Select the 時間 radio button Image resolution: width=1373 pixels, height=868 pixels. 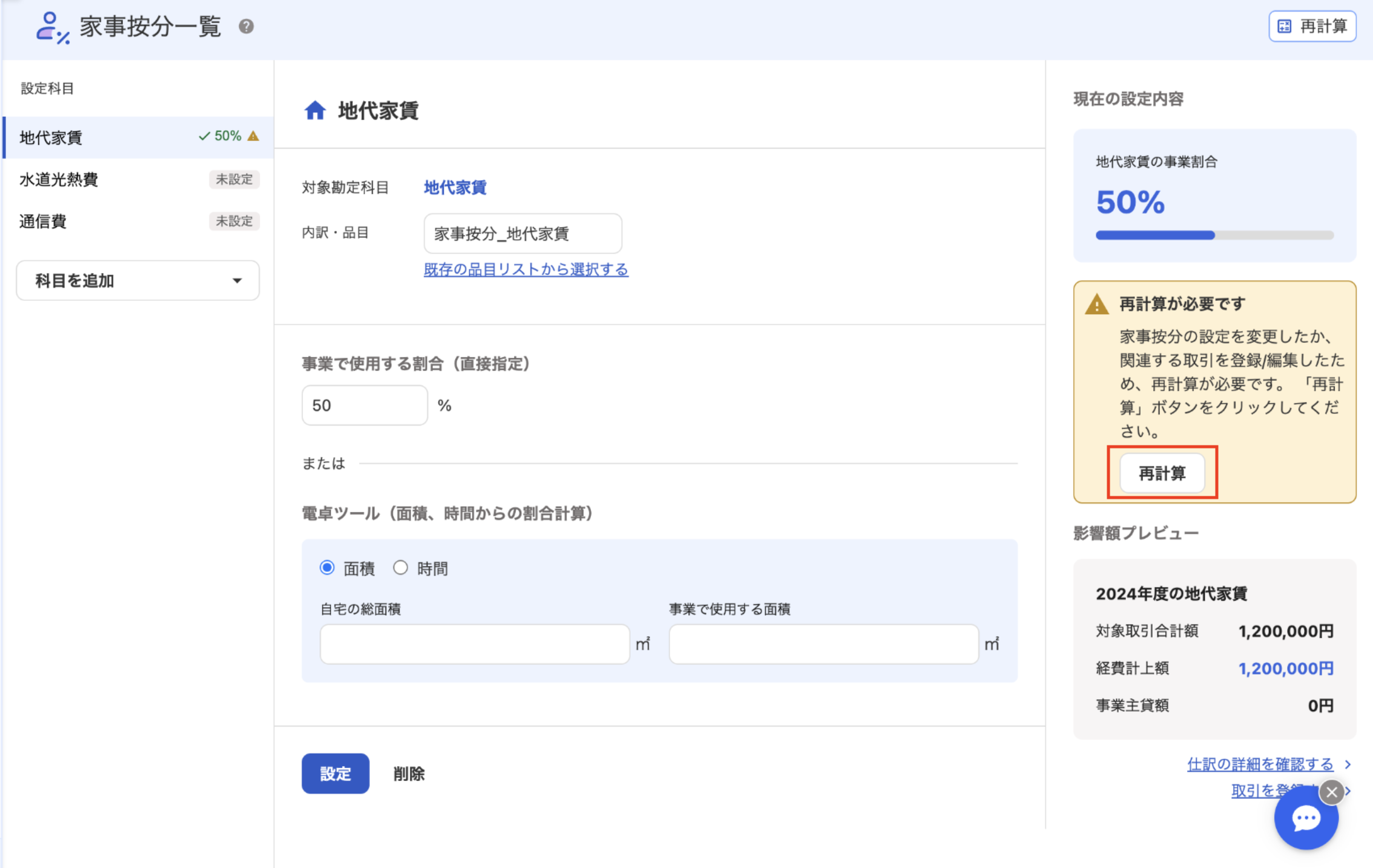400,568
